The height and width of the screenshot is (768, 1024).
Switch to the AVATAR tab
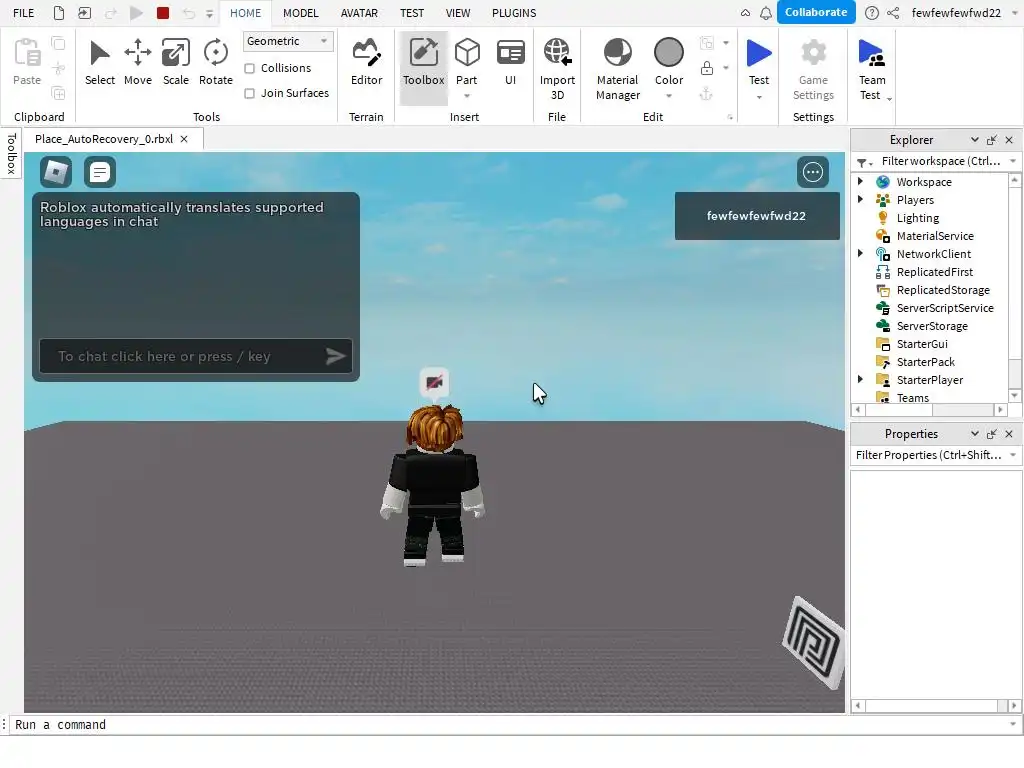coord(359,13)
